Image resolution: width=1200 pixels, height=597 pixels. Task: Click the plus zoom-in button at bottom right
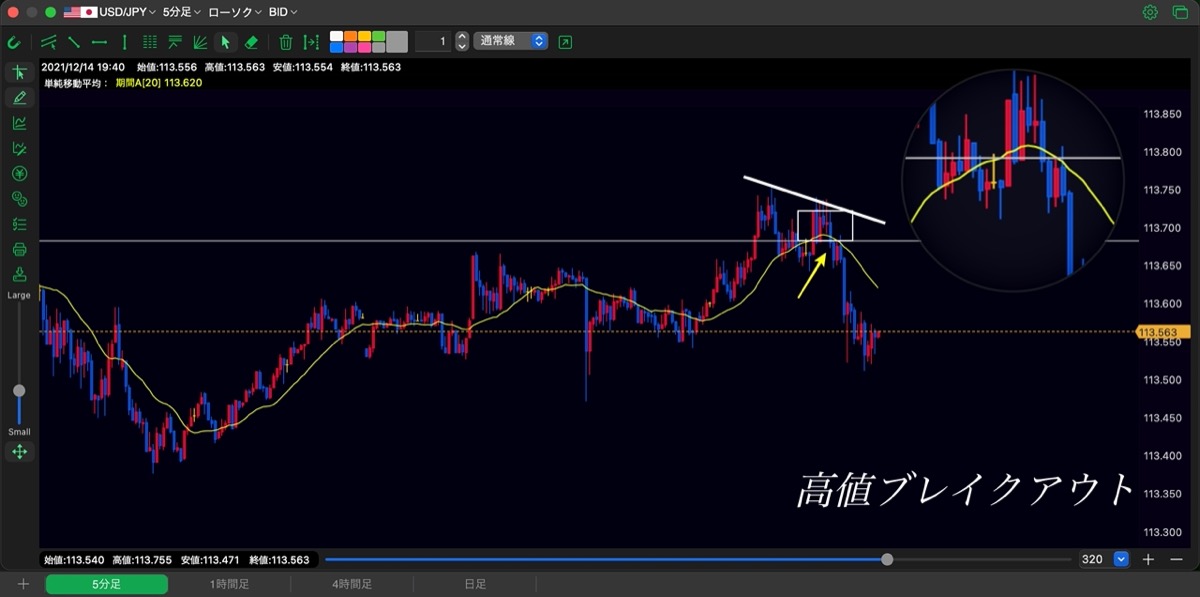tap(1149, 560)
